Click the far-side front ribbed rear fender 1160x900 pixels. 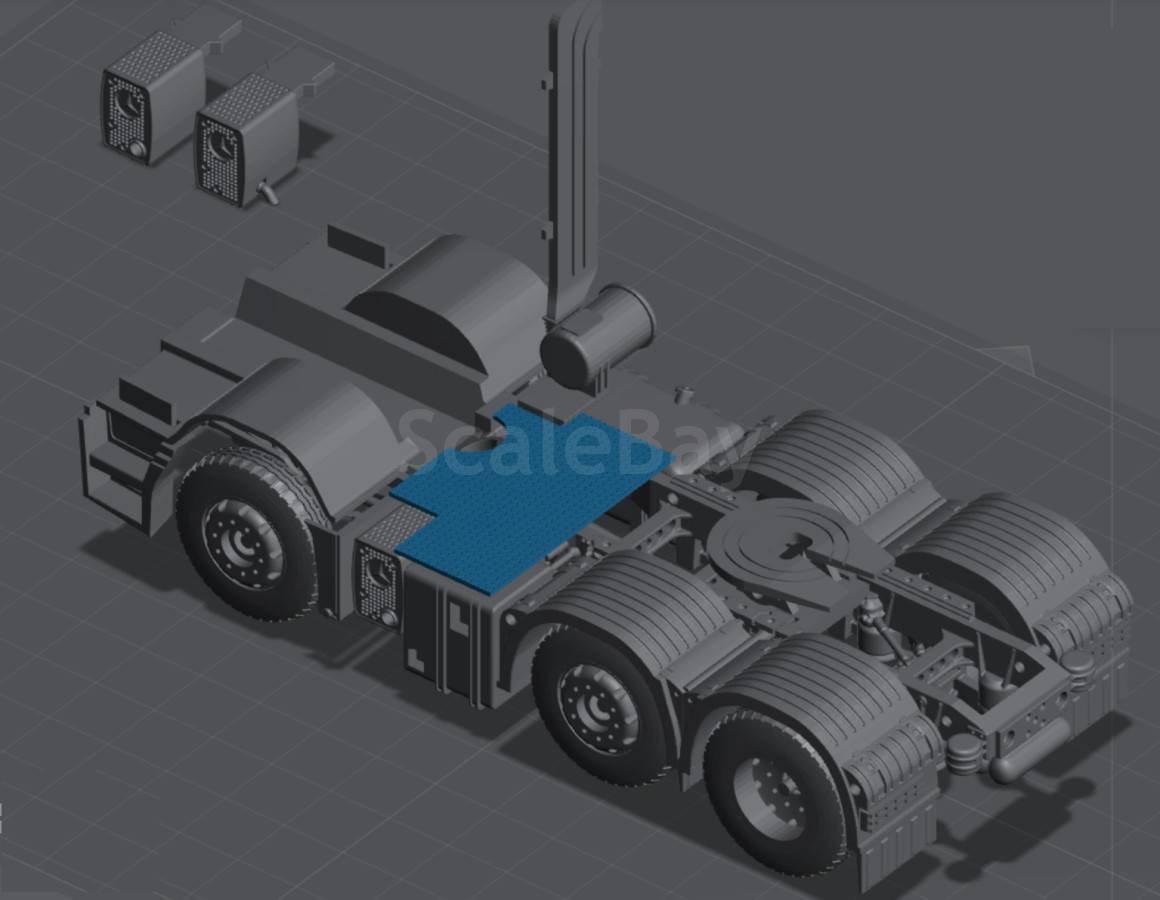pos(836,459)
